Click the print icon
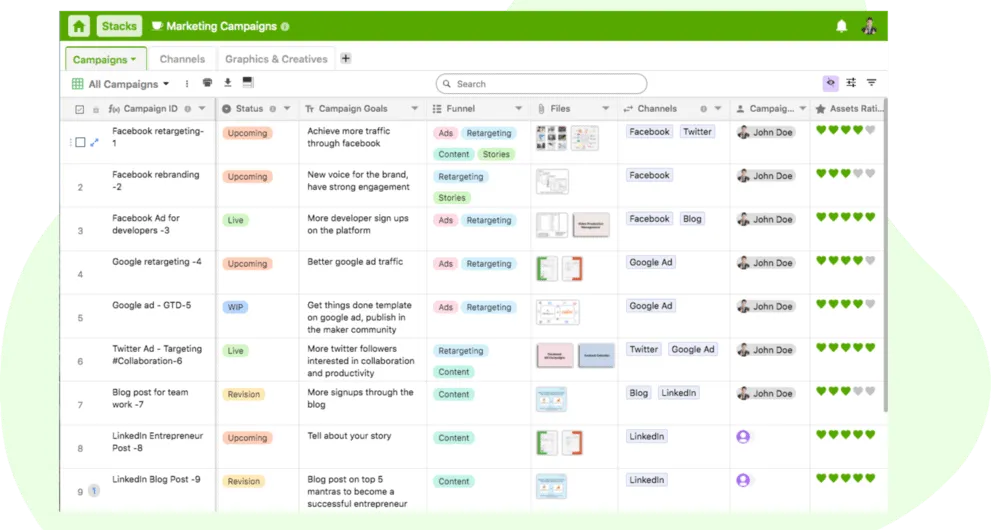The image size is (991, 530). click(207, 83)
